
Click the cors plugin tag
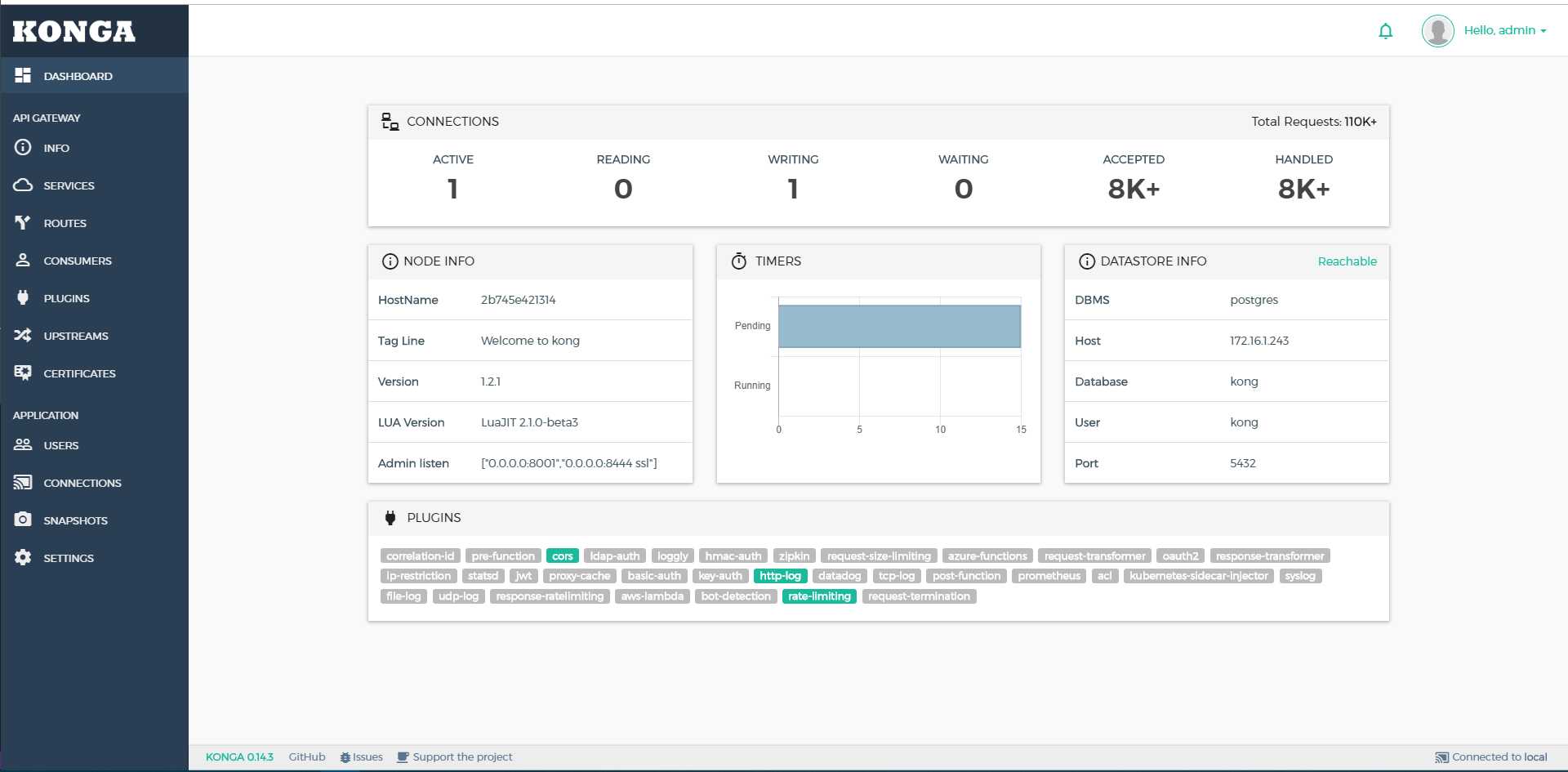pos(562,556)
